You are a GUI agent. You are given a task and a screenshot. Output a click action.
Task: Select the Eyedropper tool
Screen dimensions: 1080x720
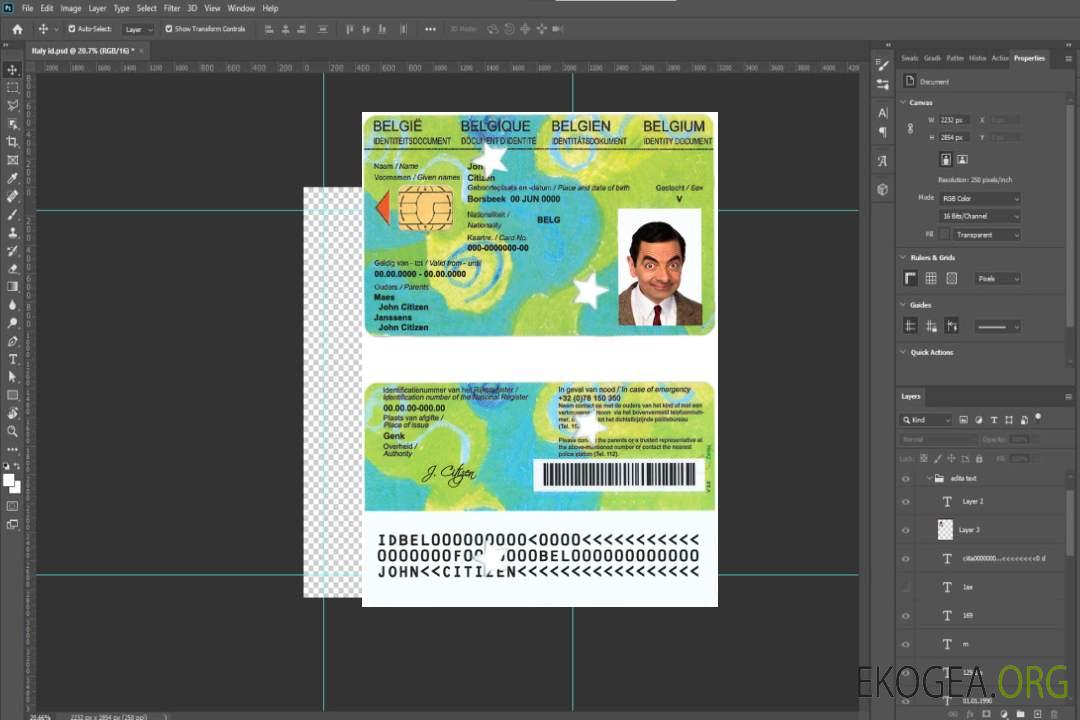pyautogui.click(x=12, y=178)
